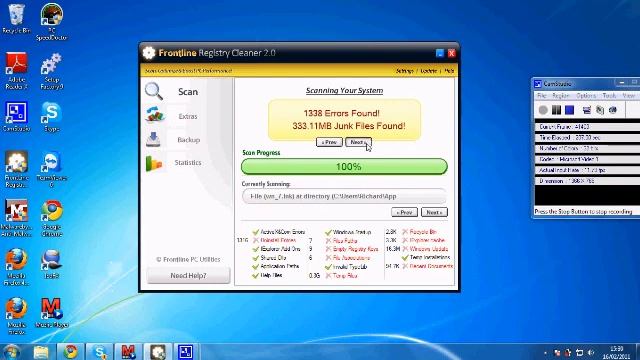Click the Time Elapsed row in CamStudio
This screenshot has width=640, height=360.
point(587,138)
